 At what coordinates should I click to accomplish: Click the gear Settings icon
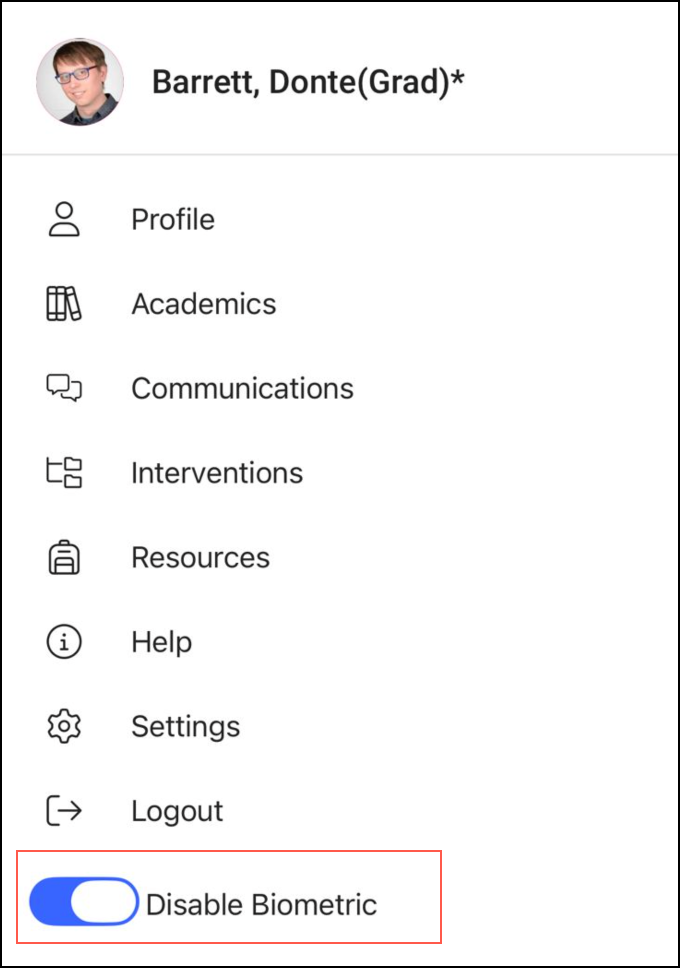pos(64,726)
